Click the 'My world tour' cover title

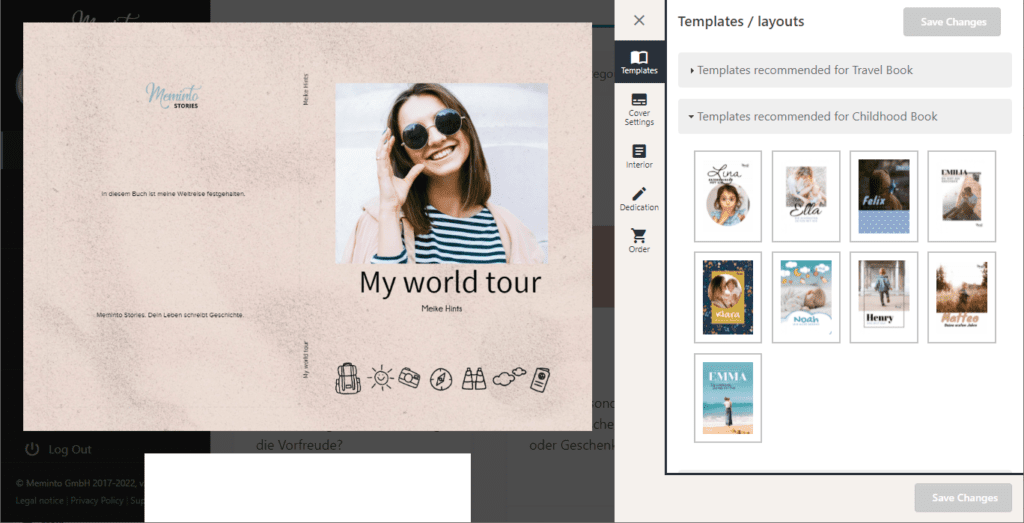click(x=450, y=283)
